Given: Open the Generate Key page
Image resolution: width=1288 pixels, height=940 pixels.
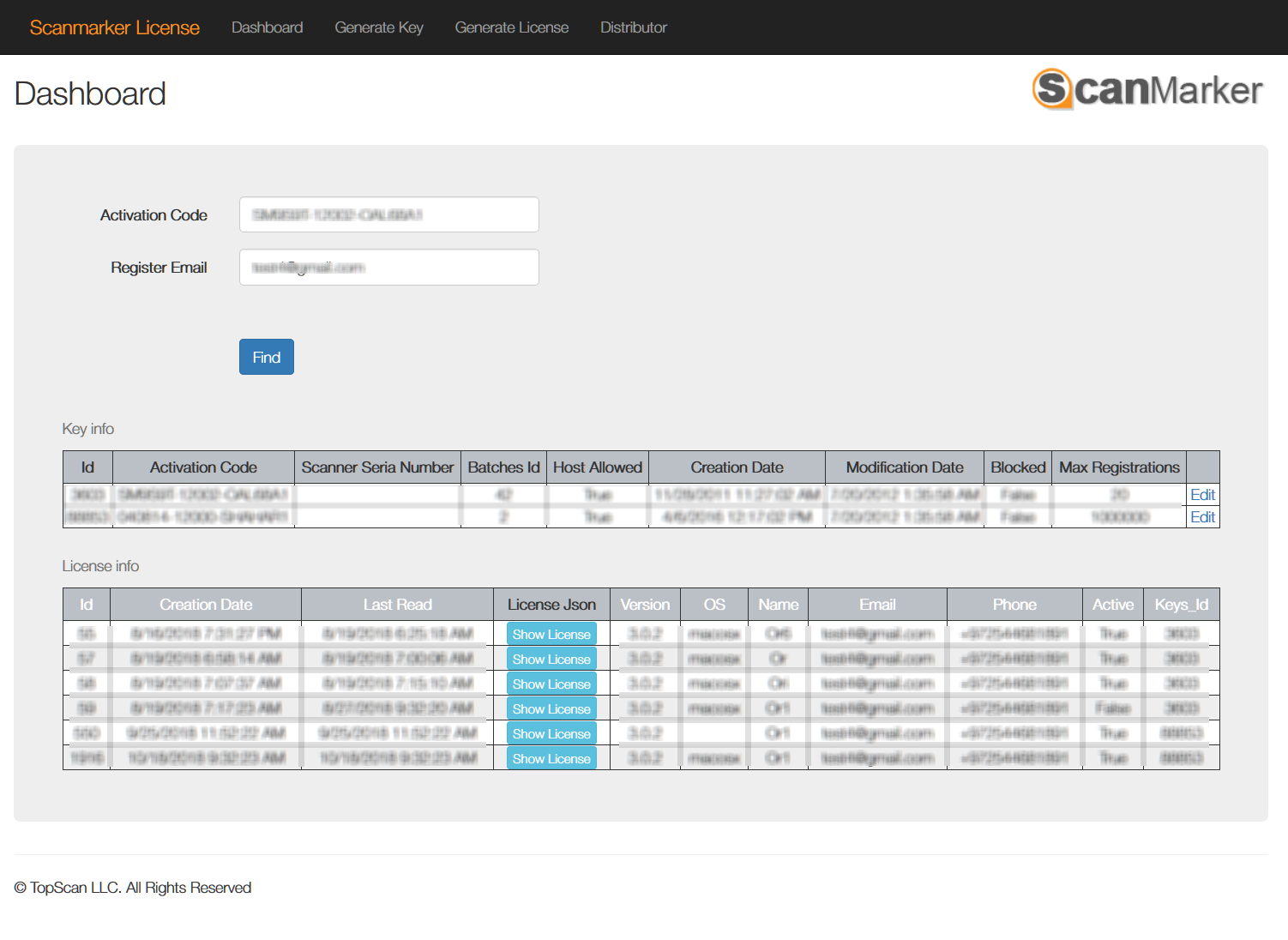Looking at the screenshot, I should pos(379,27).
